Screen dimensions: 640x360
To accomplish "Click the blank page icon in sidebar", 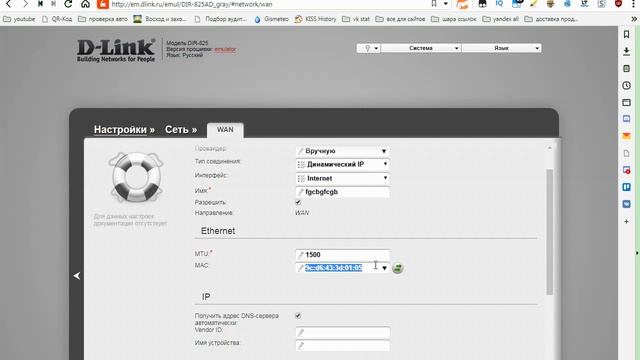I will coord(627,153).
